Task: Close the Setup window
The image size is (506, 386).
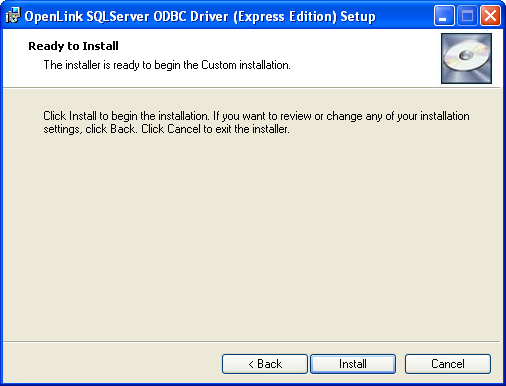Action: pos(490,16)
